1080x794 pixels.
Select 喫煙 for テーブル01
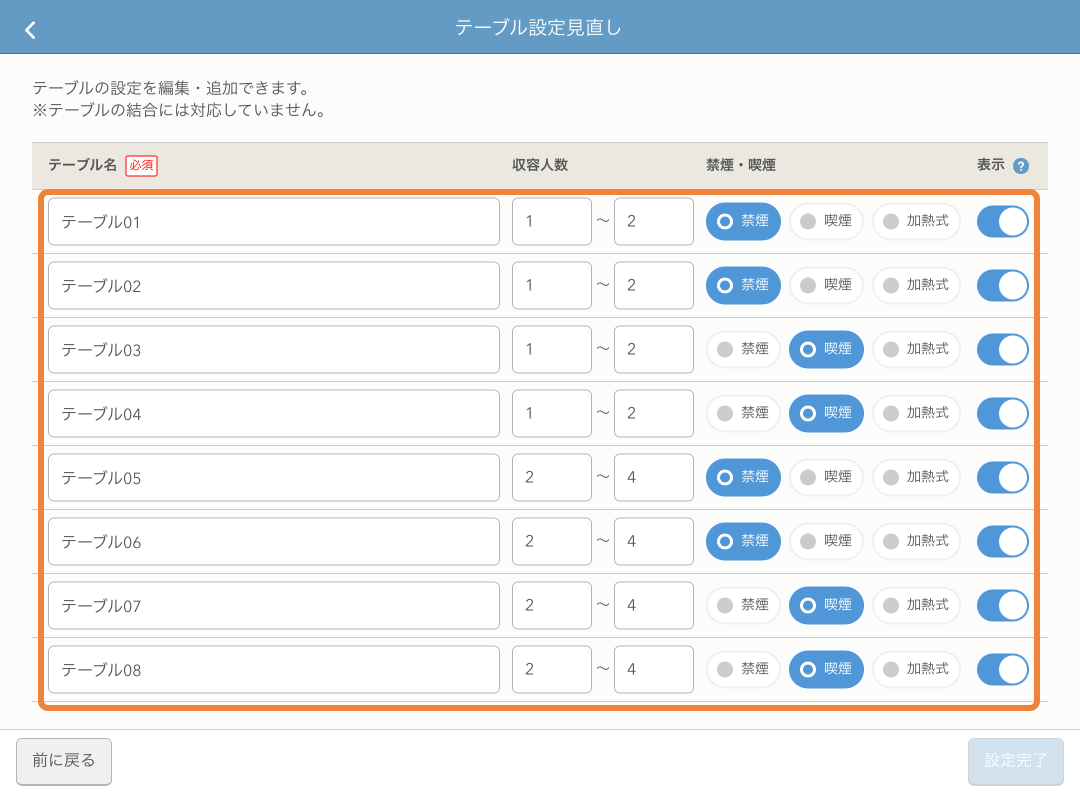coord(826,221)
